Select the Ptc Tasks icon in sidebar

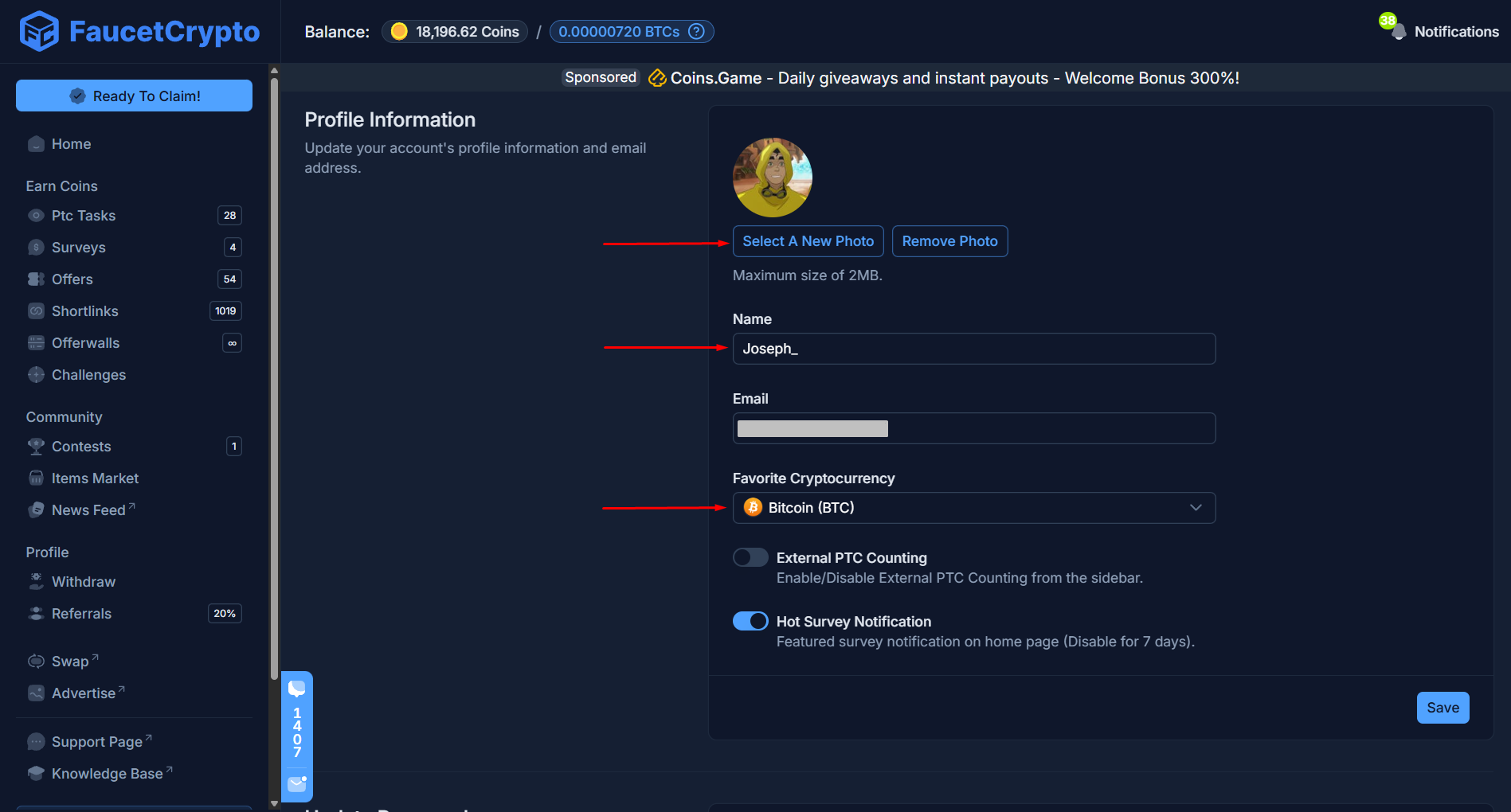point(36,215)
